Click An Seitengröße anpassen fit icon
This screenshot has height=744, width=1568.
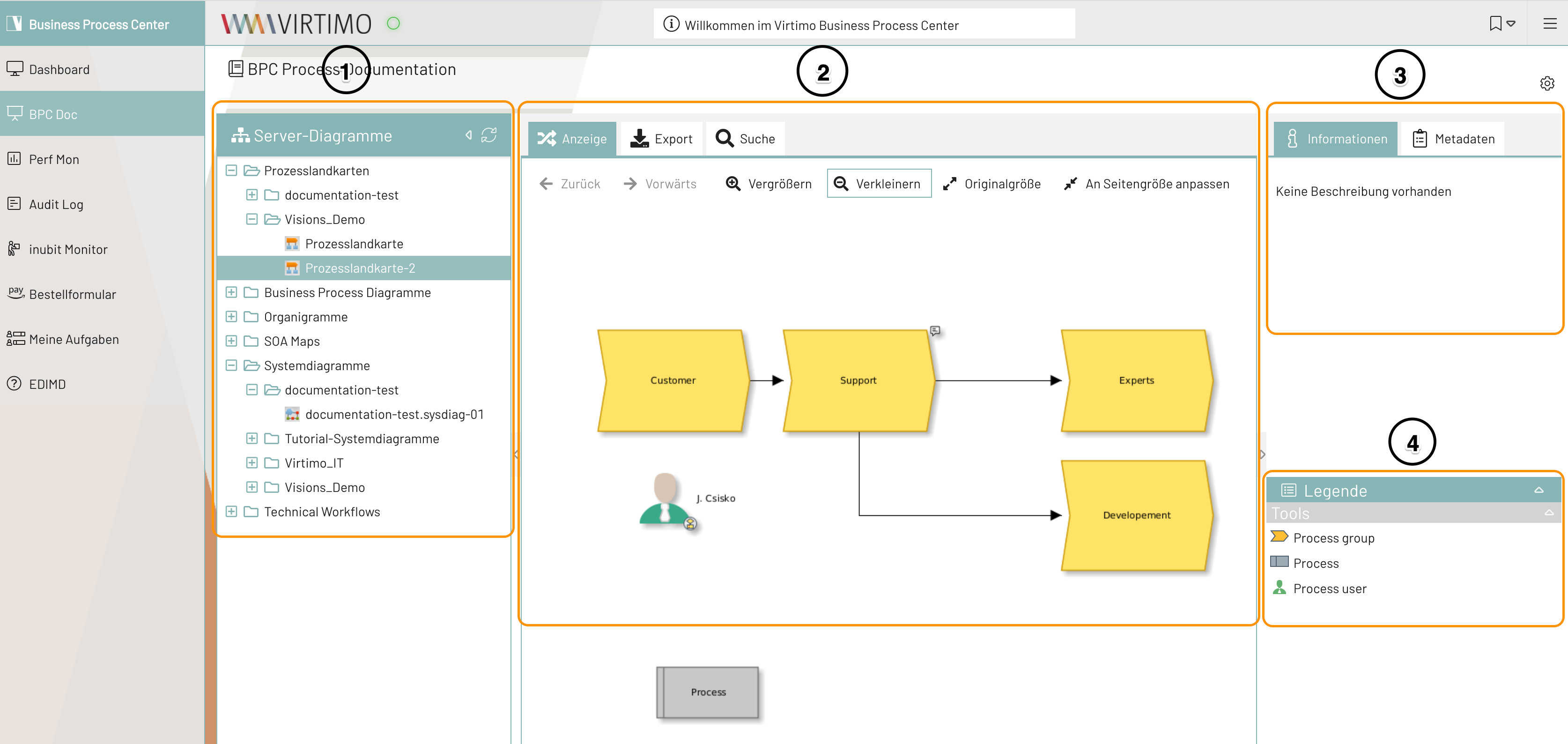click(1070, 184)
